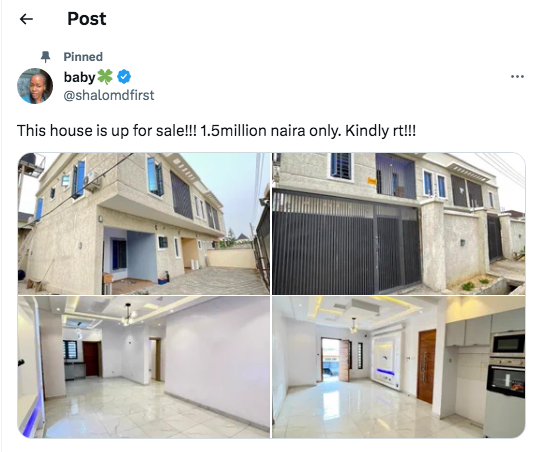This screenshot has height=452, width=534.
Task: Open the empty living room photo
Action: point(144,367)
